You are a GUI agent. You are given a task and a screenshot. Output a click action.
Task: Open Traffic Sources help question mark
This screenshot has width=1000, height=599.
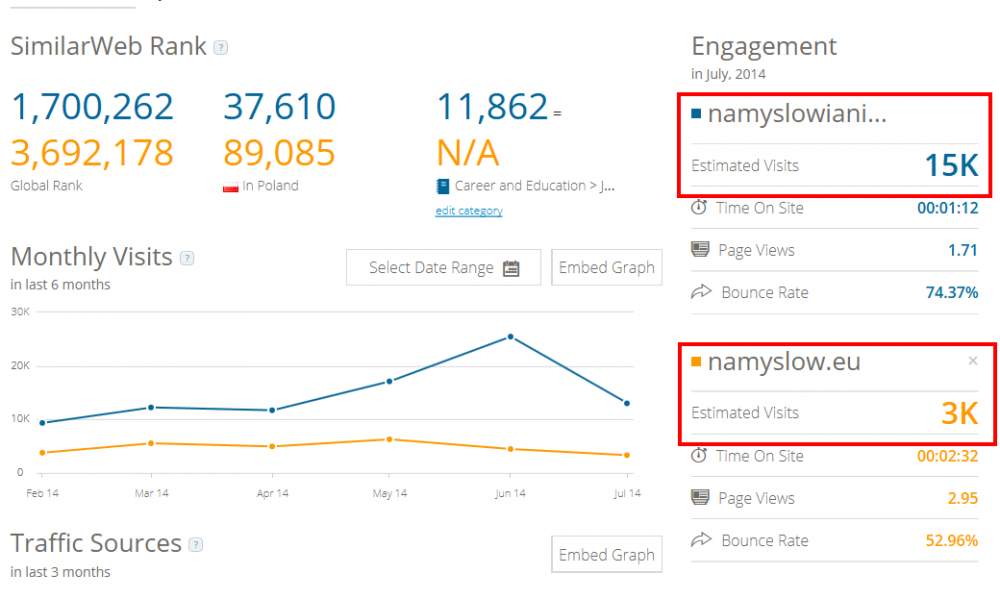196,545
